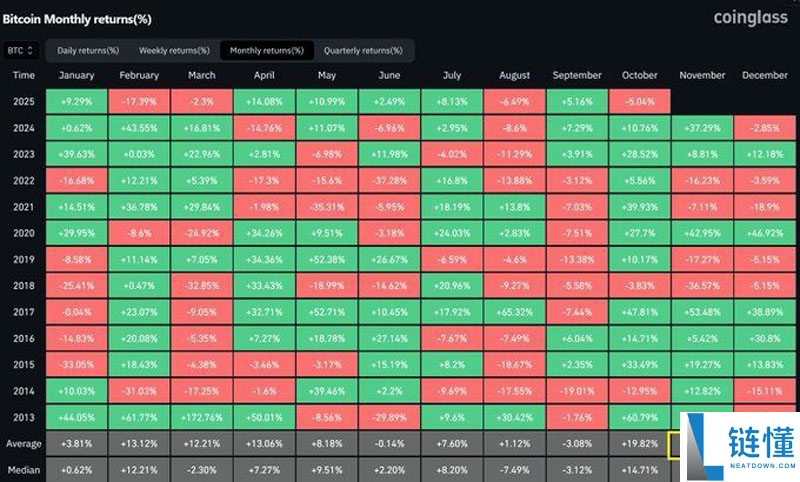Click the January column header

77,75
